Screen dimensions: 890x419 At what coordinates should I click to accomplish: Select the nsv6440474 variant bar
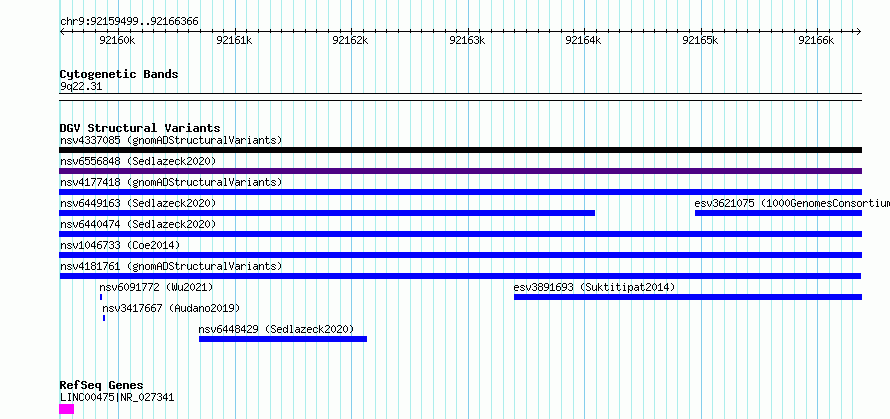tap(460, 234)
